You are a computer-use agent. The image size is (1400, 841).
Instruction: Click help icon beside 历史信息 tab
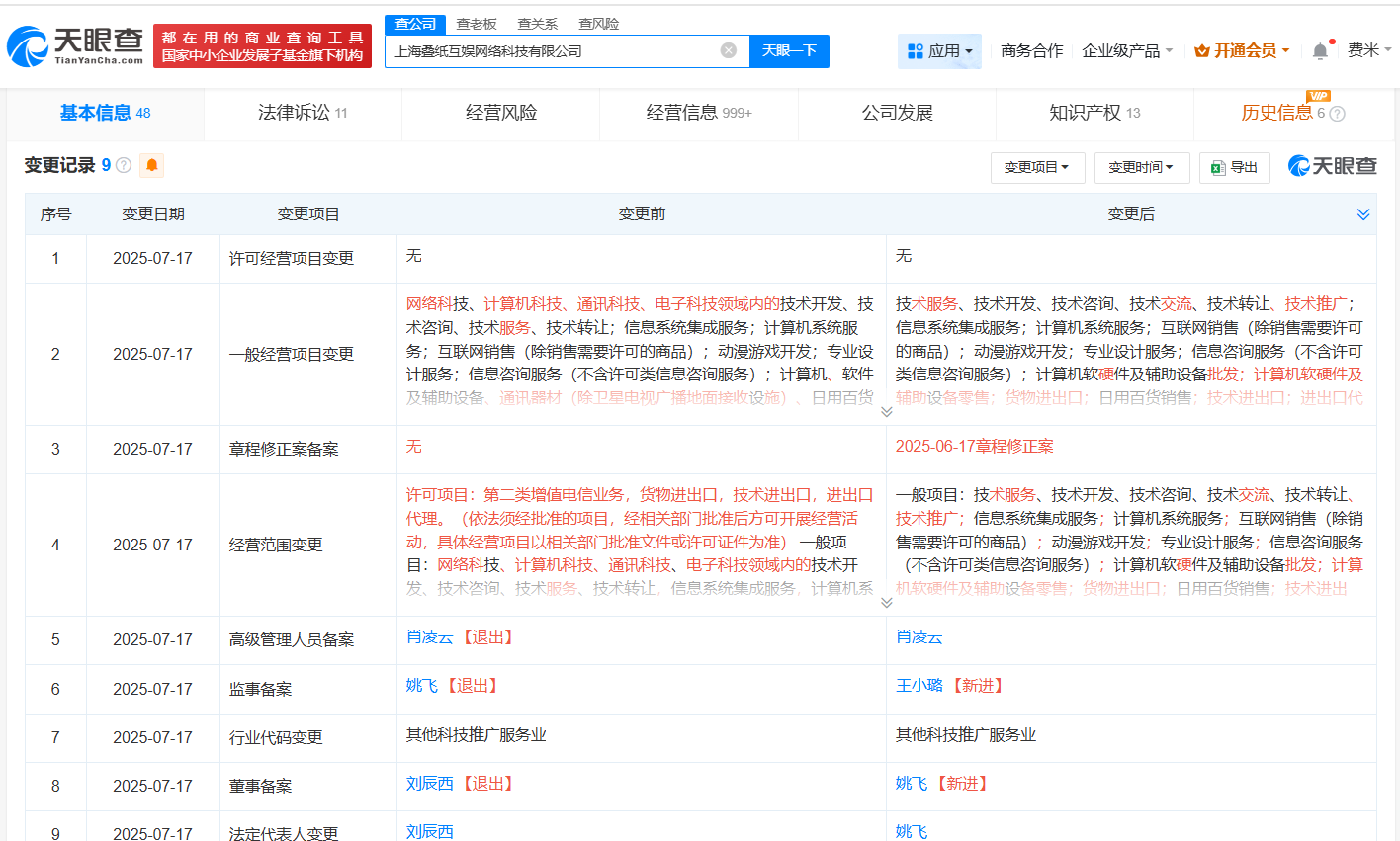tap(1338, 114)
